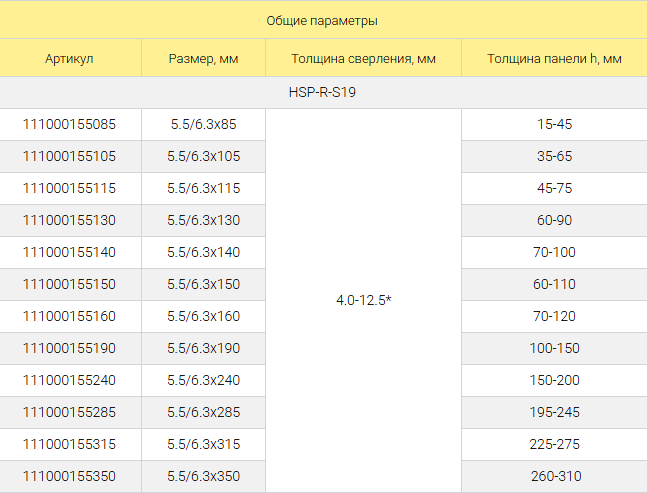Select the size 5.5/6.3x240 cell
Viewport: 648px width, 493px height.
click(203, 380)
